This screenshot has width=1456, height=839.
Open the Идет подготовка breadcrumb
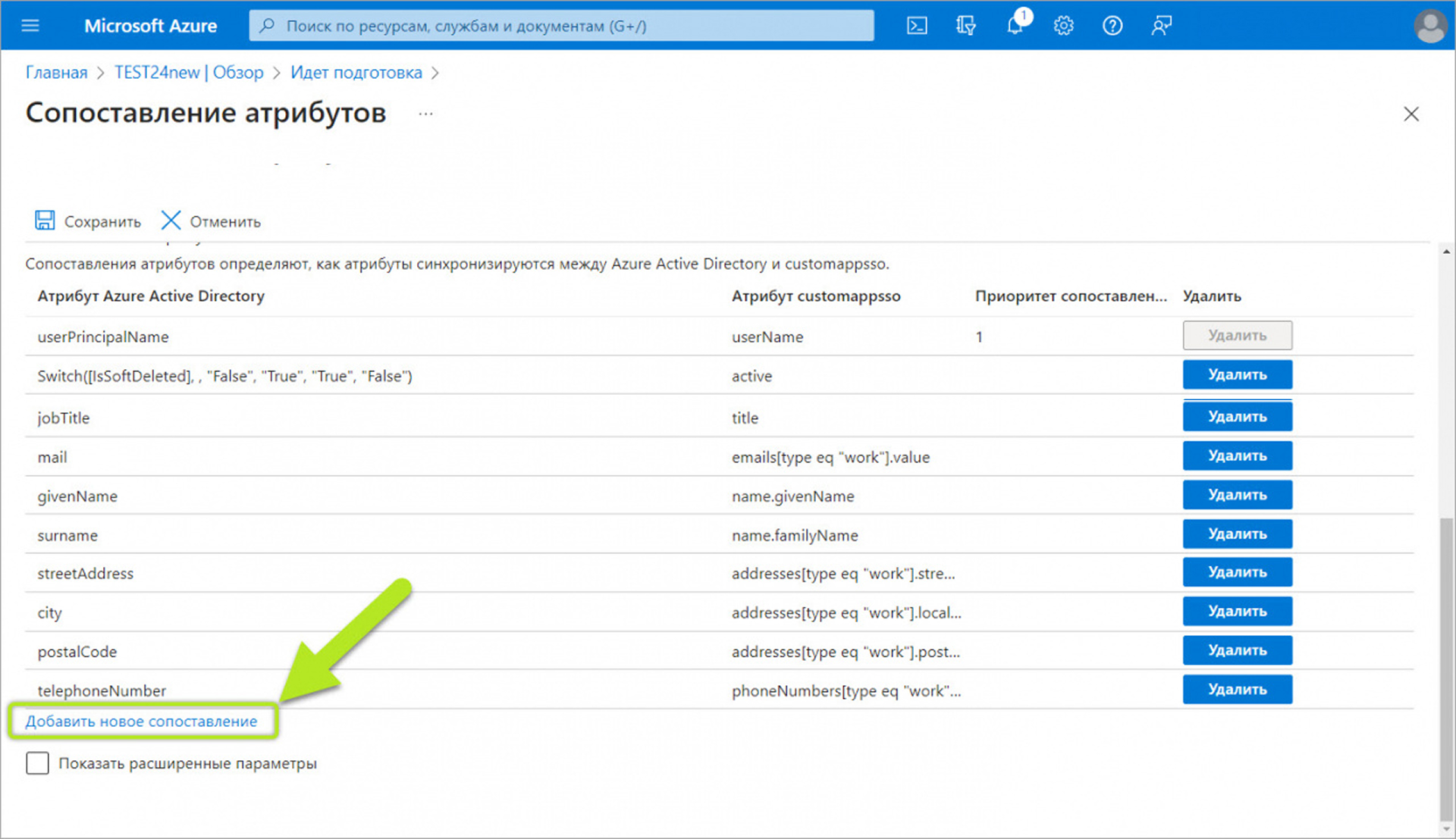point(356,73)
